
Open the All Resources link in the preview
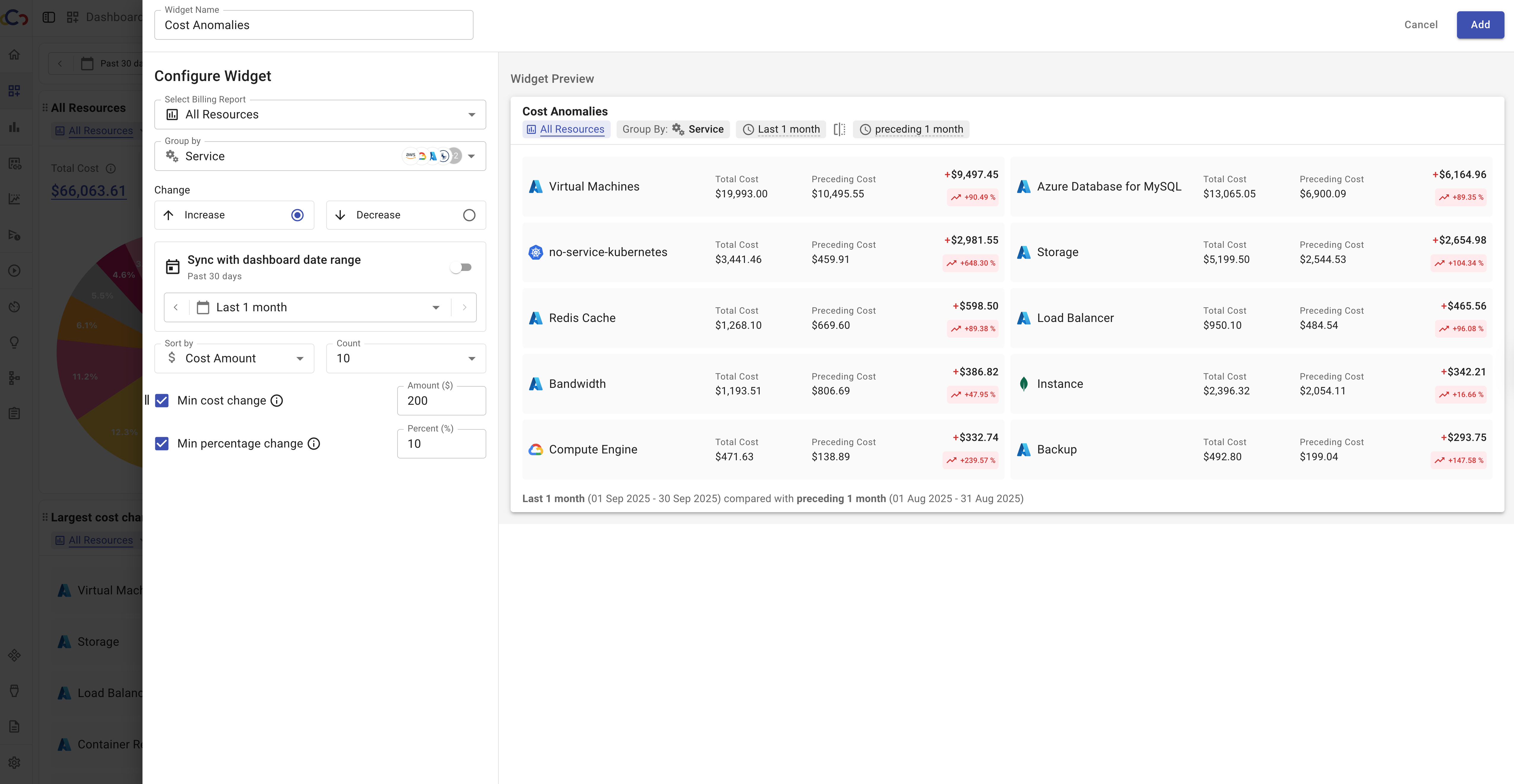point(571,129)
